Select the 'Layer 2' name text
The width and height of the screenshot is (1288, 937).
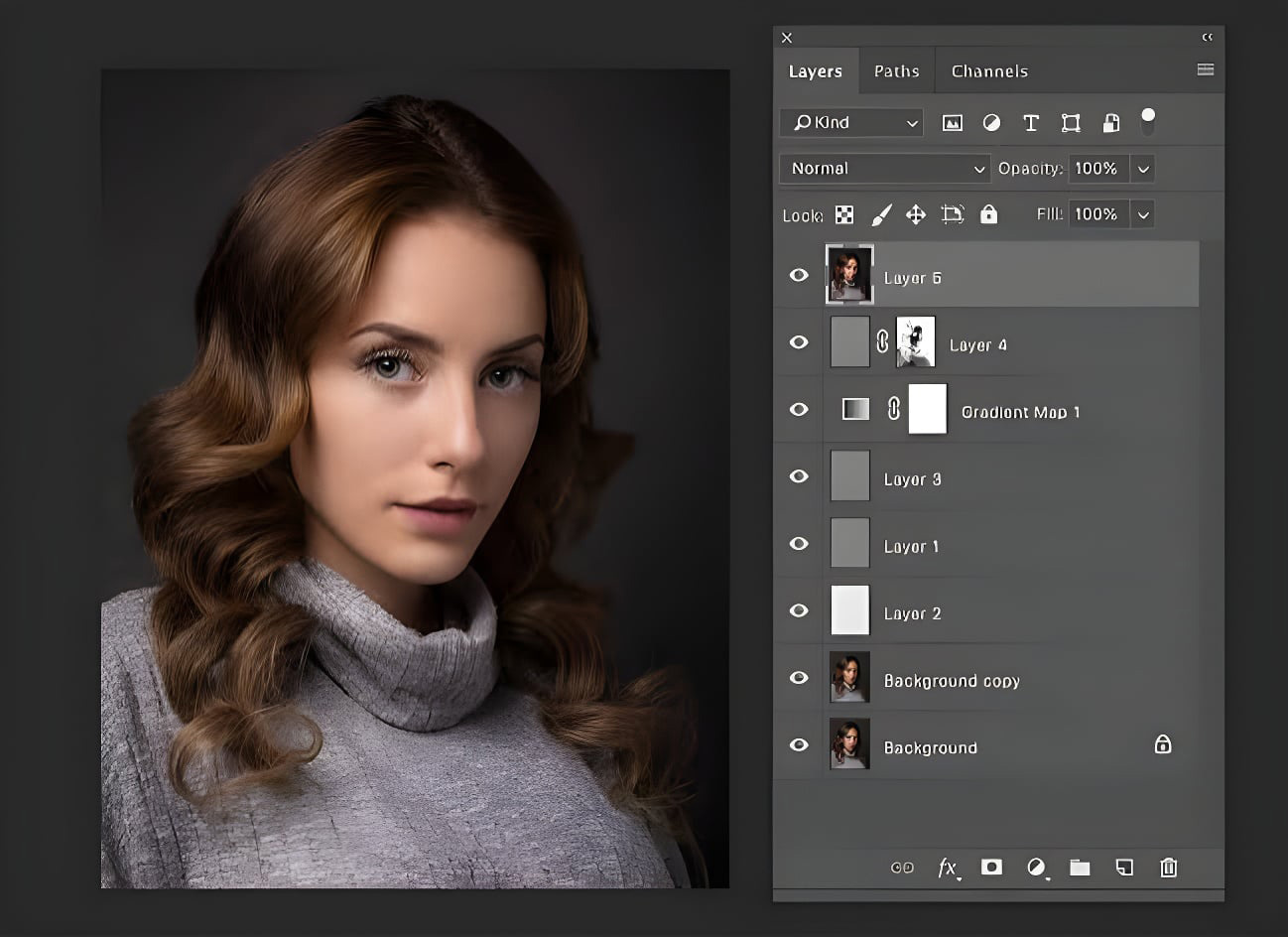click(913, 613)
